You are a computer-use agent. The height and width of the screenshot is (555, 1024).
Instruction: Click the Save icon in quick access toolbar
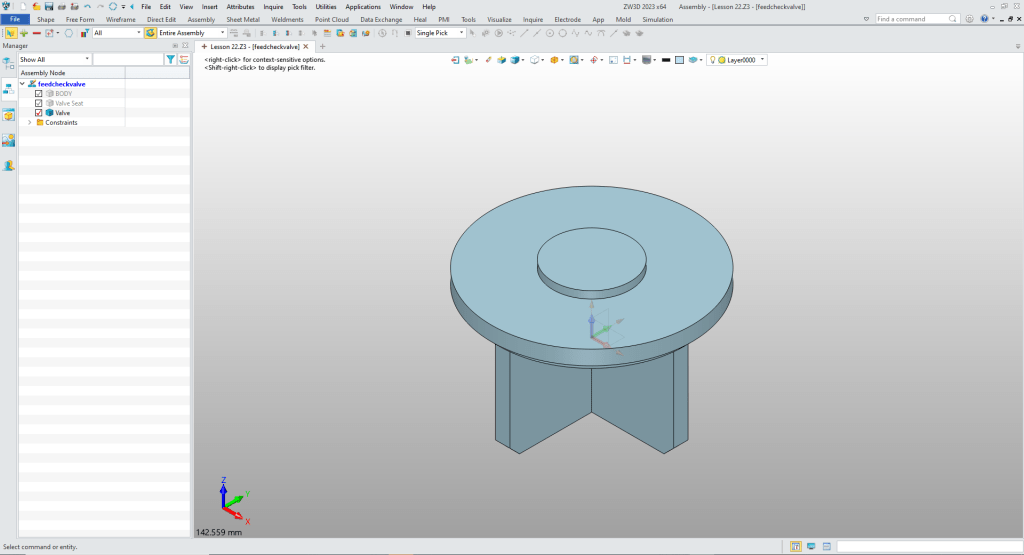[49, 6]
